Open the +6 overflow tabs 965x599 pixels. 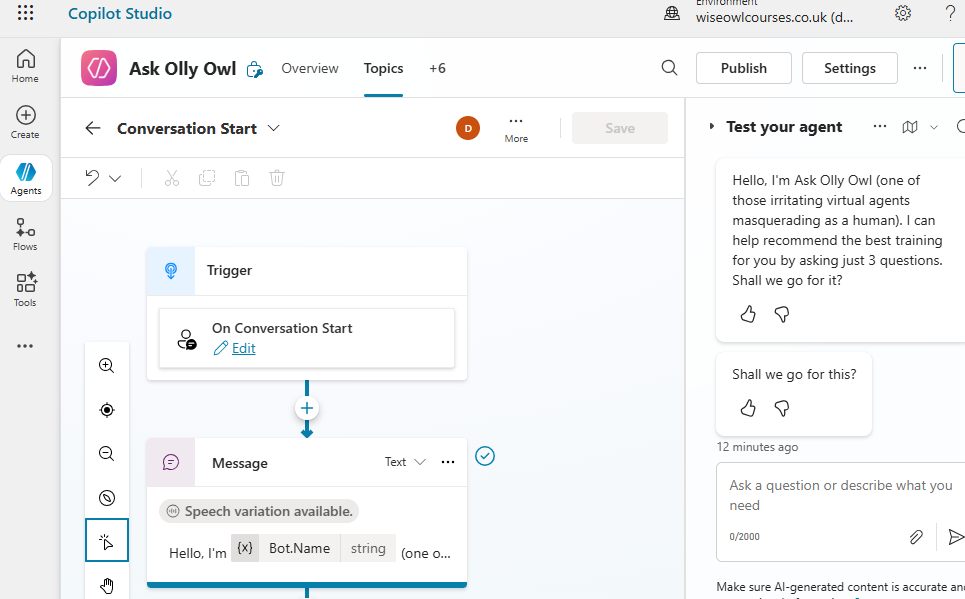(x=437, y=68)
